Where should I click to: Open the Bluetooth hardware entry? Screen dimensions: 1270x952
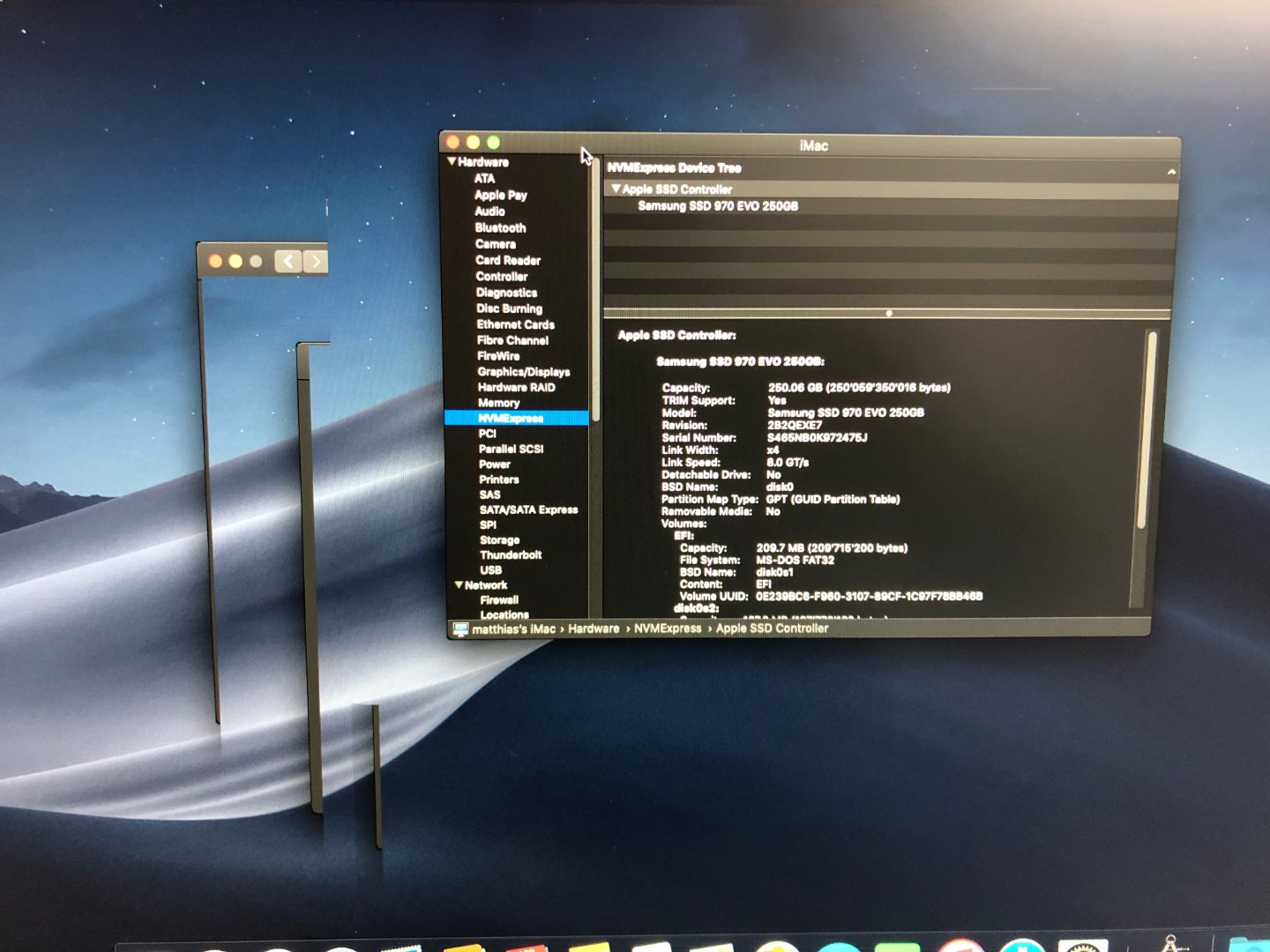point(500,227)
